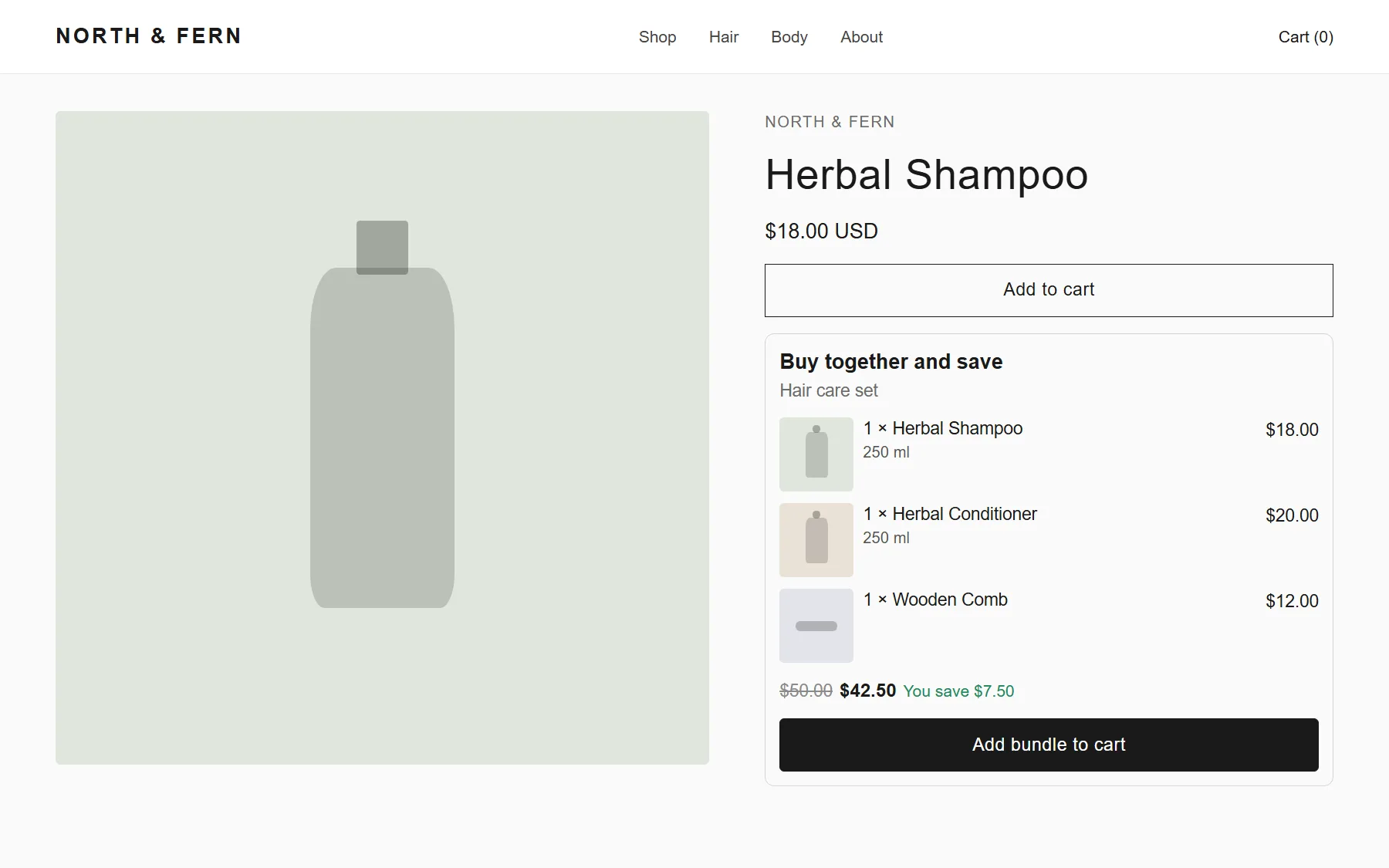This screenshot has height=868, width=1389.
Task: Click the Wooden Comb bundle thumbnail
Action: (x=816, y=626)
